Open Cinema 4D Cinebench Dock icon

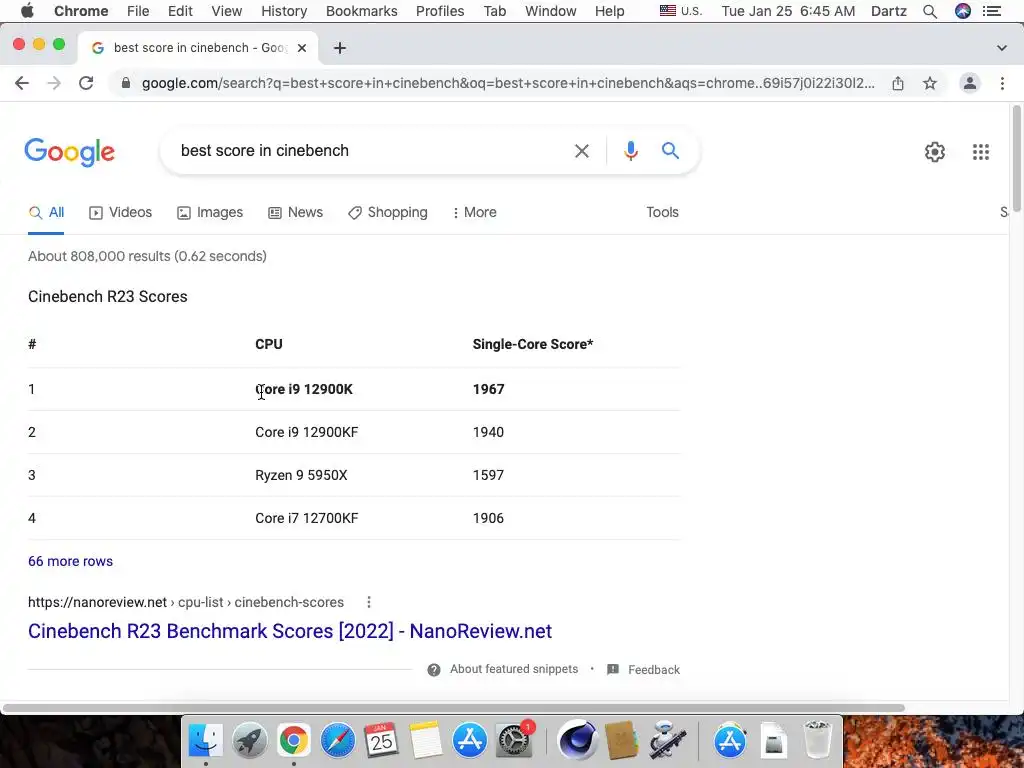coord(577,740)
